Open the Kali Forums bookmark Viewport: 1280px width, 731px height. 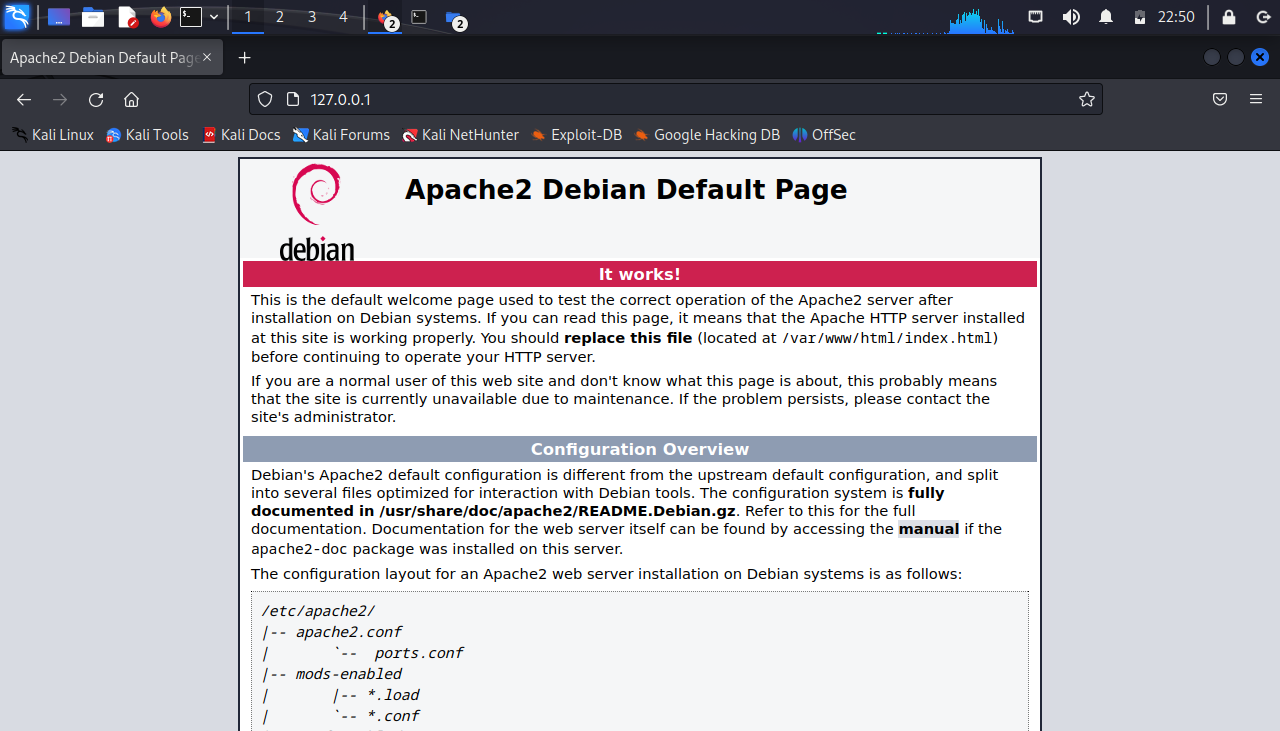click(x=341, y=135)
